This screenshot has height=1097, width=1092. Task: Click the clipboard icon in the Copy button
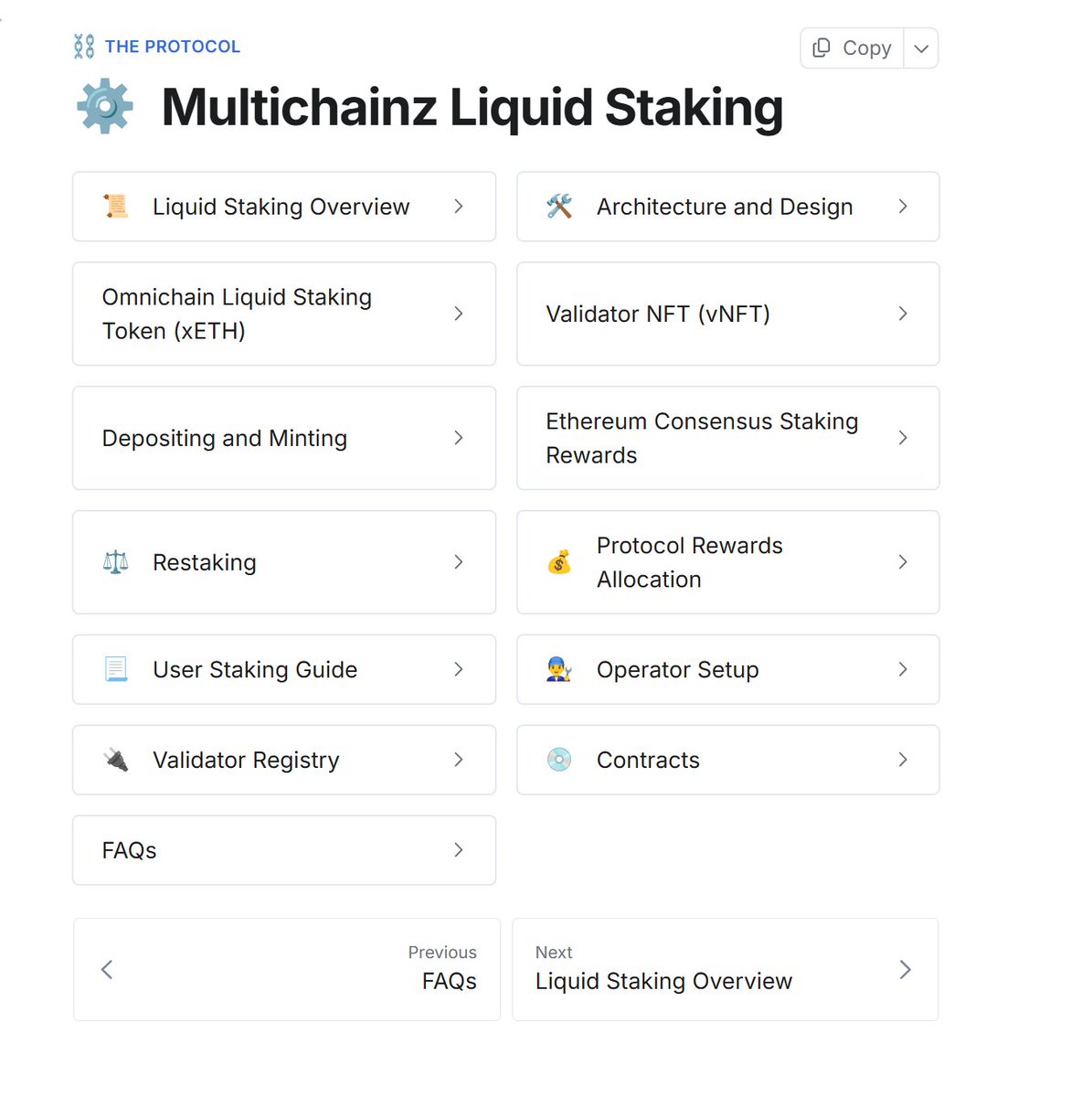(822, 48)
